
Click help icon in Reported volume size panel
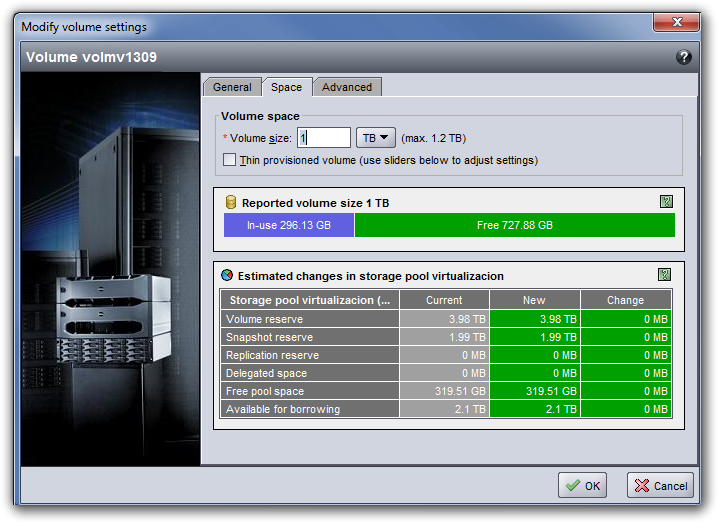(666, 202)
